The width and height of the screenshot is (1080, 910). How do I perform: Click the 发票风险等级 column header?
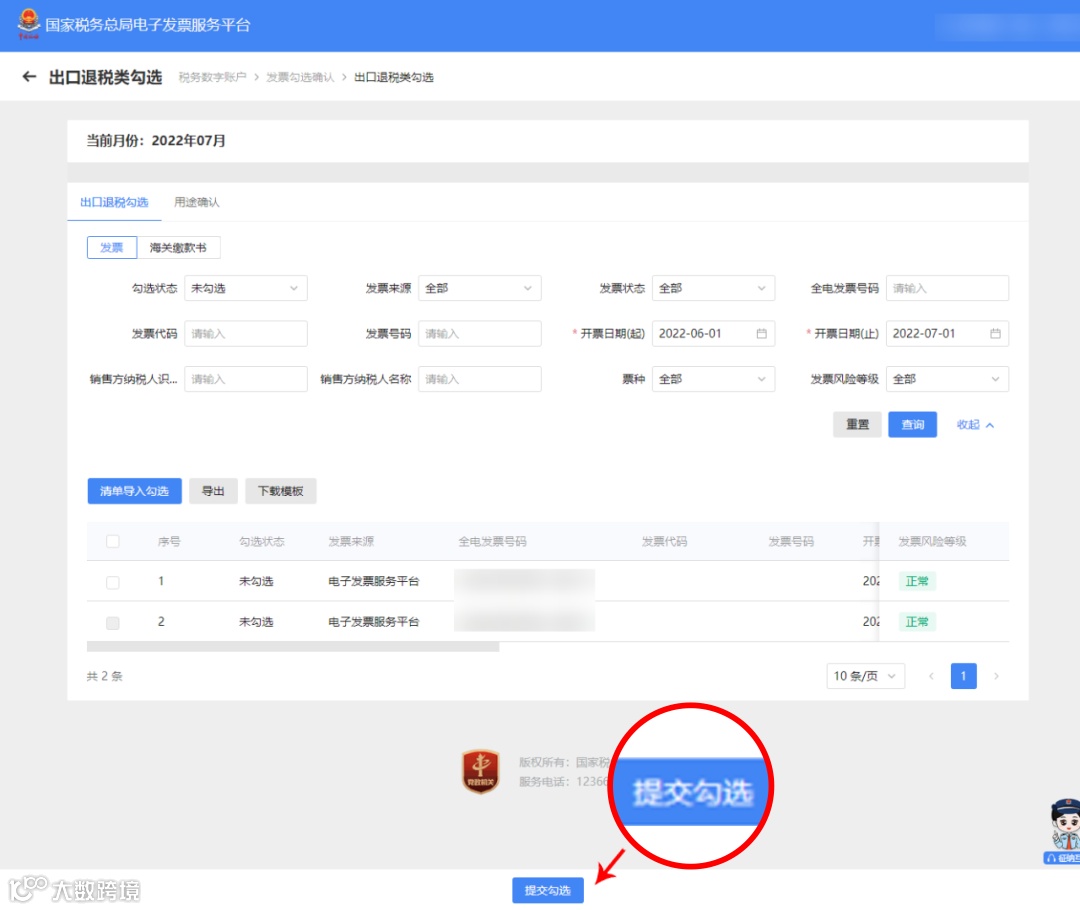coord(932,541)
